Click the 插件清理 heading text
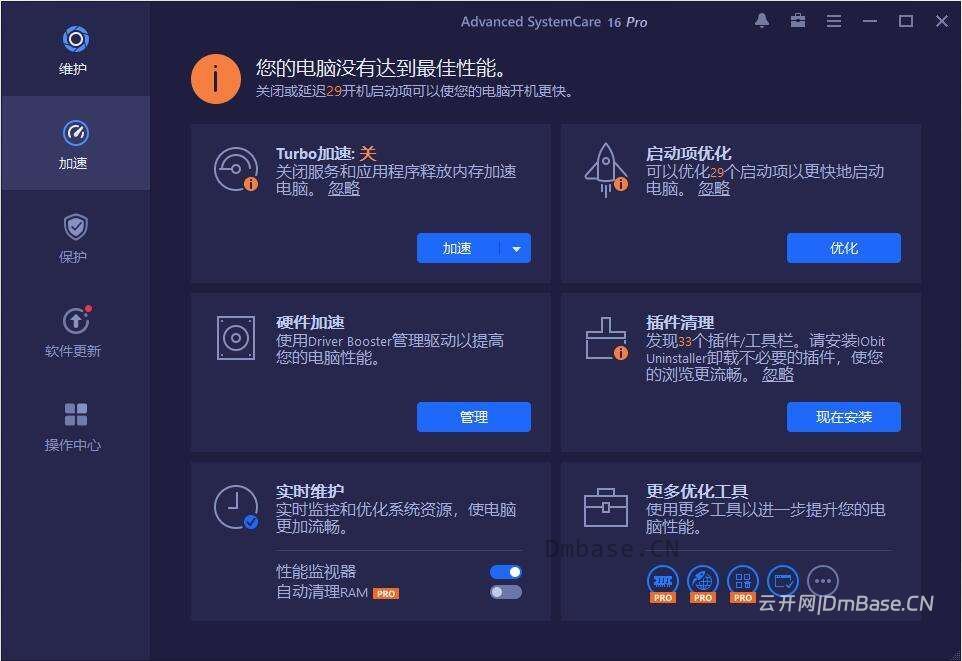 (x=680, y=322)
